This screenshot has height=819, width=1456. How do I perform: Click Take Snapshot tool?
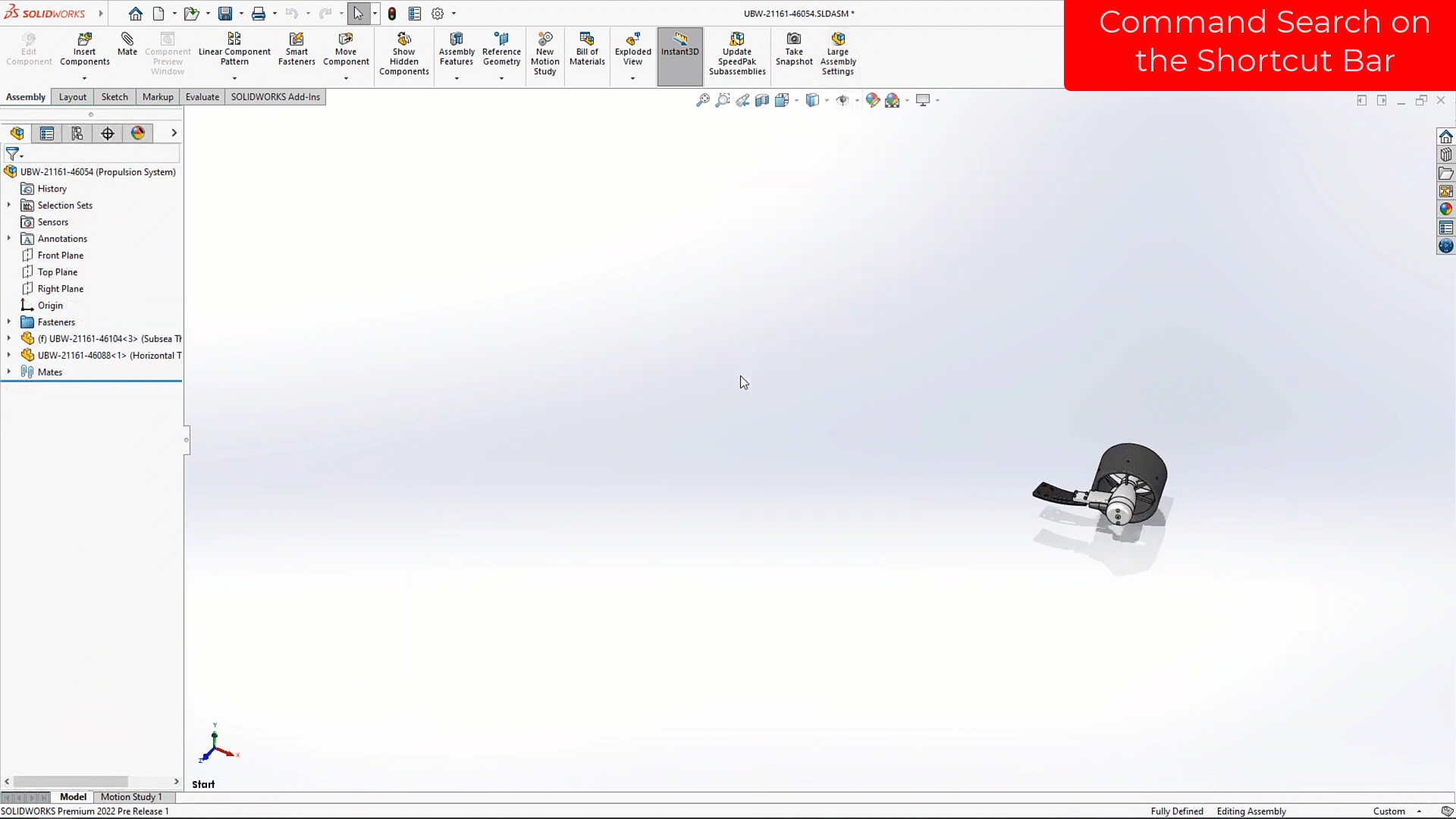794,49
